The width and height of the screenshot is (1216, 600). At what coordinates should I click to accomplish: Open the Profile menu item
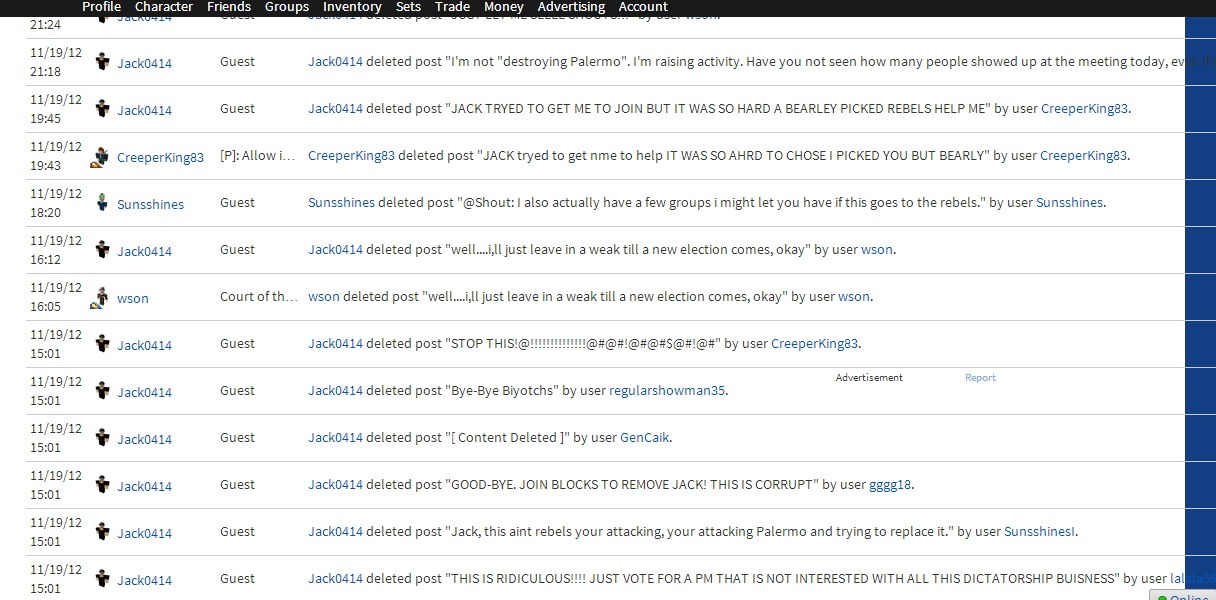(x=101, y=7)
